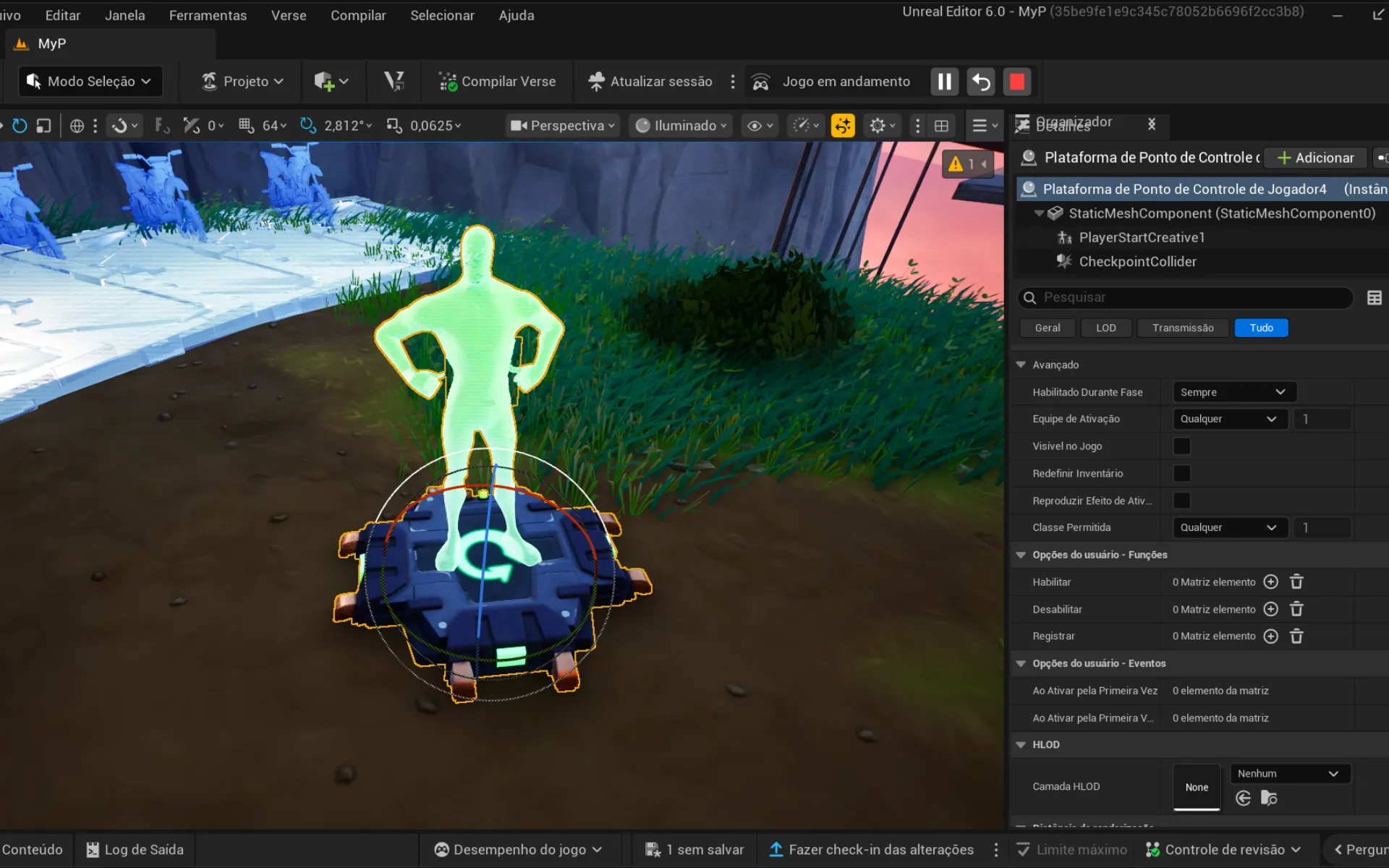Click the Pesquisar details search field
Viewport: 1389px width, 868px height.
(1186, 297)
